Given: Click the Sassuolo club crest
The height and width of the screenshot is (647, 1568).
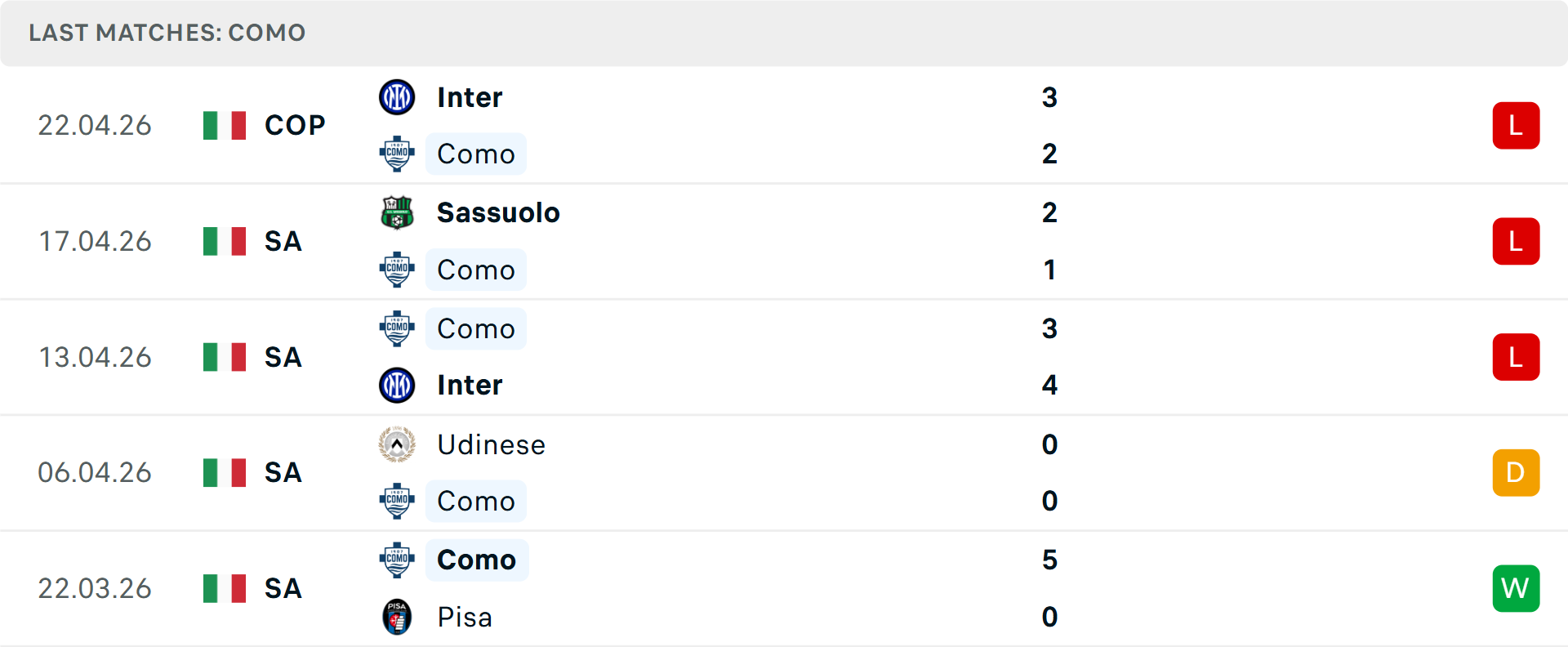Looking at the screenshot, I should (397, 212).
